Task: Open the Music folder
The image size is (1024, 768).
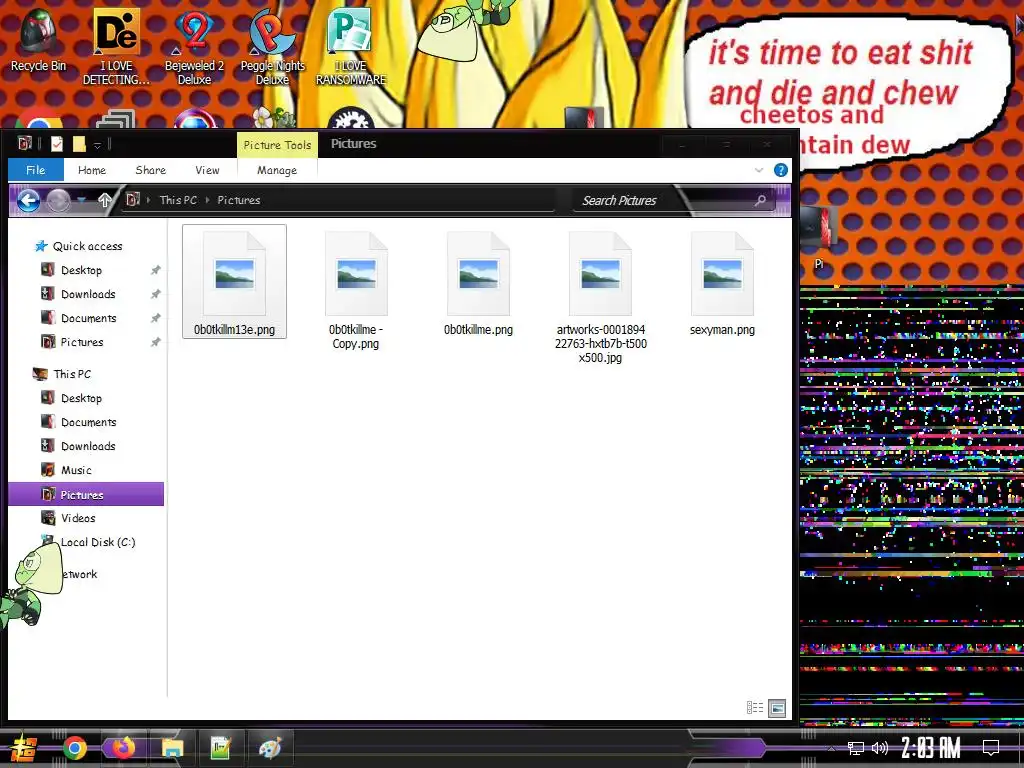Action: point(76,470)
